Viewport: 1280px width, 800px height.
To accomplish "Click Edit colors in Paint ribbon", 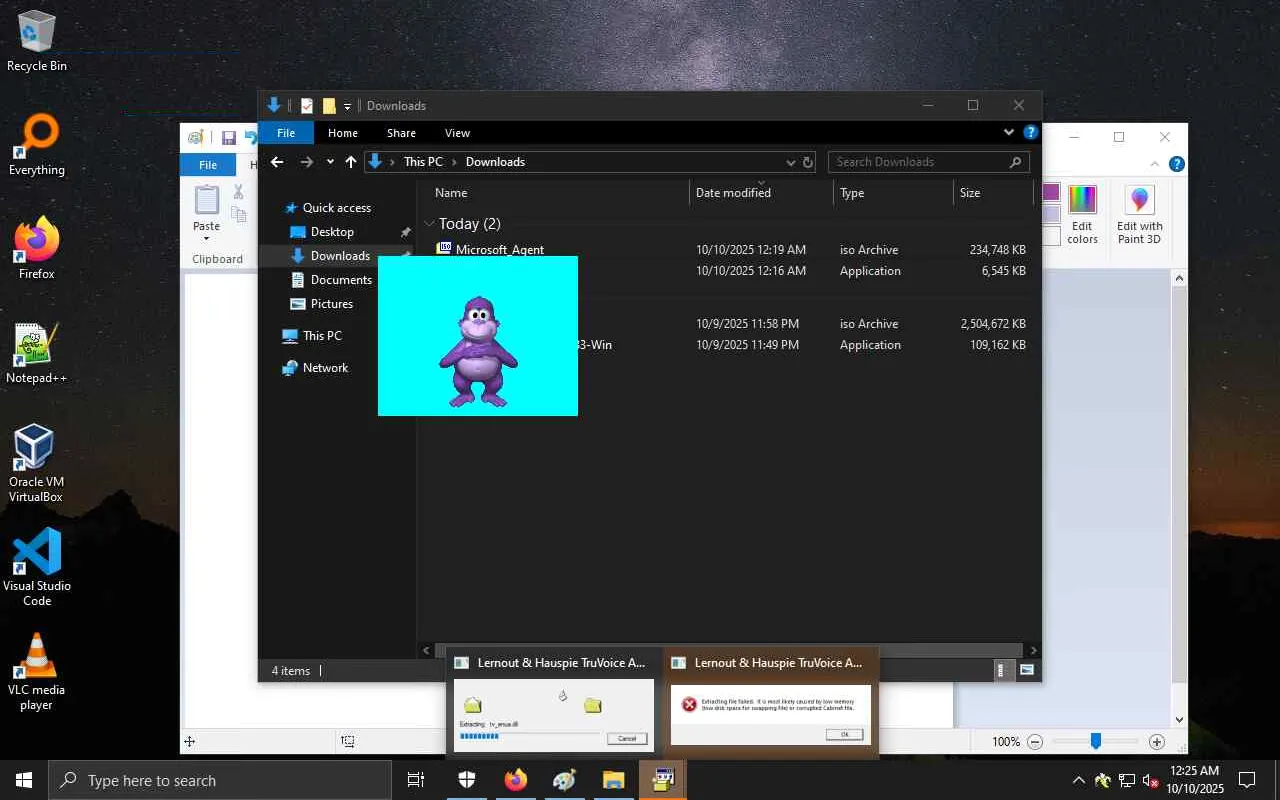I will [1082, 215].
